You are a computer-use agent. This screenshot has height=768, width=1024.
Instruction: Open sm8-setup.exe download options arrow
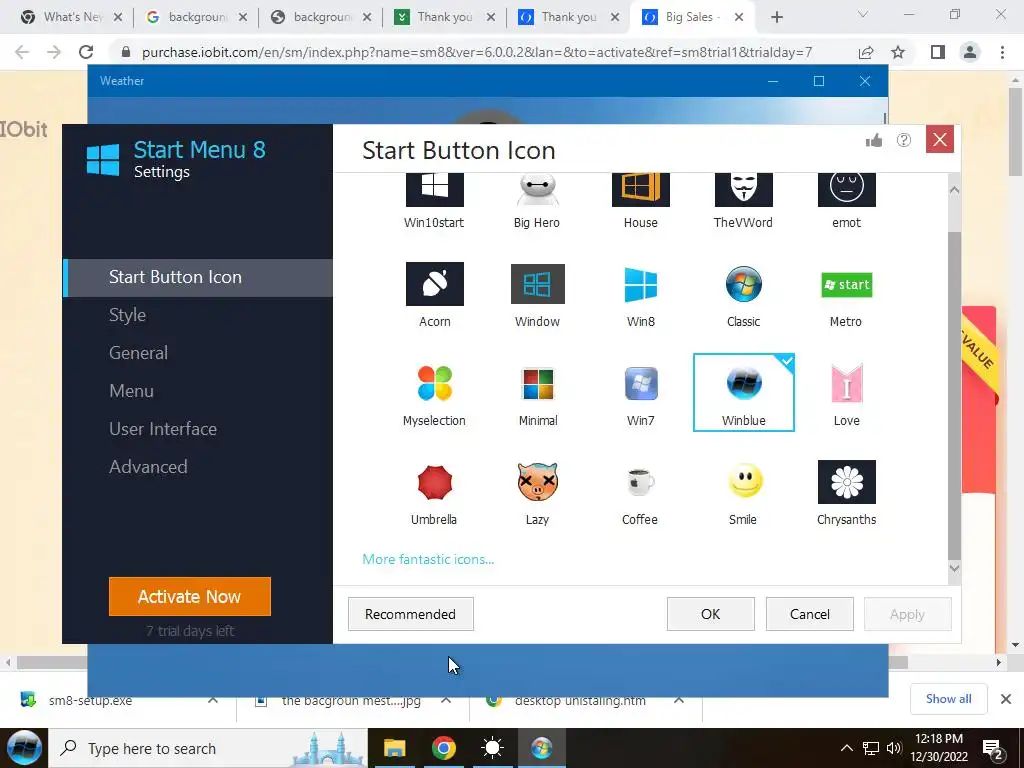[213, 700]
